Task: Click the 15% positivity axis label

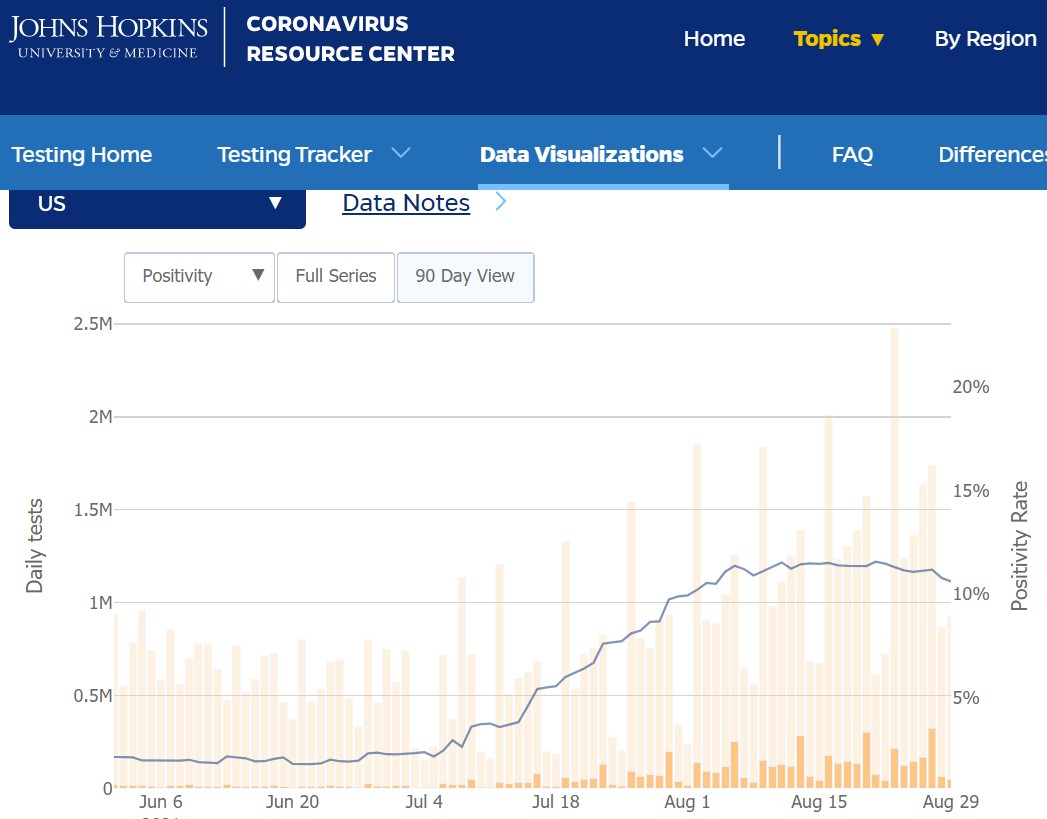Action: (x=971, y=491)
